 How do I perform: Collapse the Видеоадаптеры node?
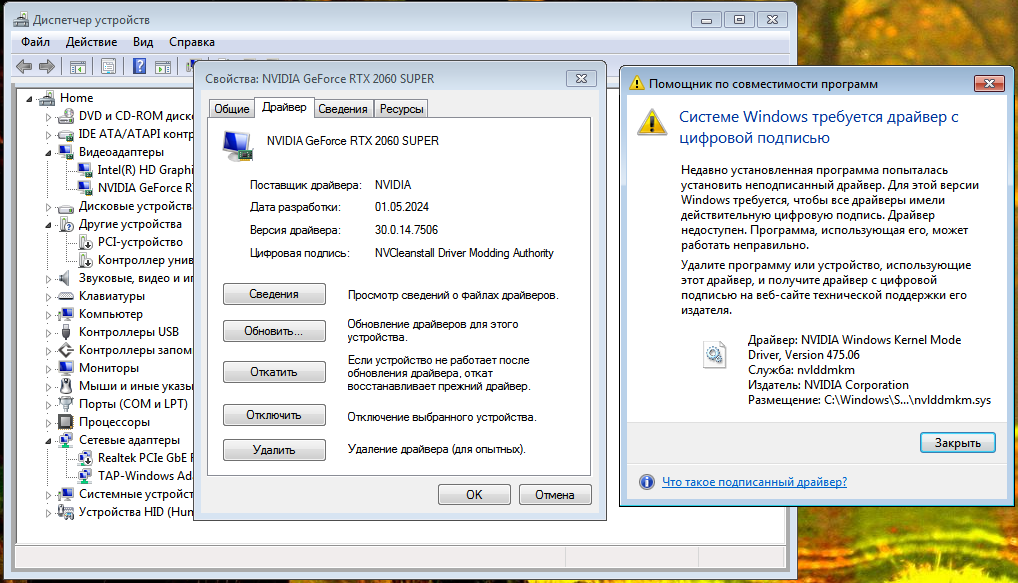point(48,153)
